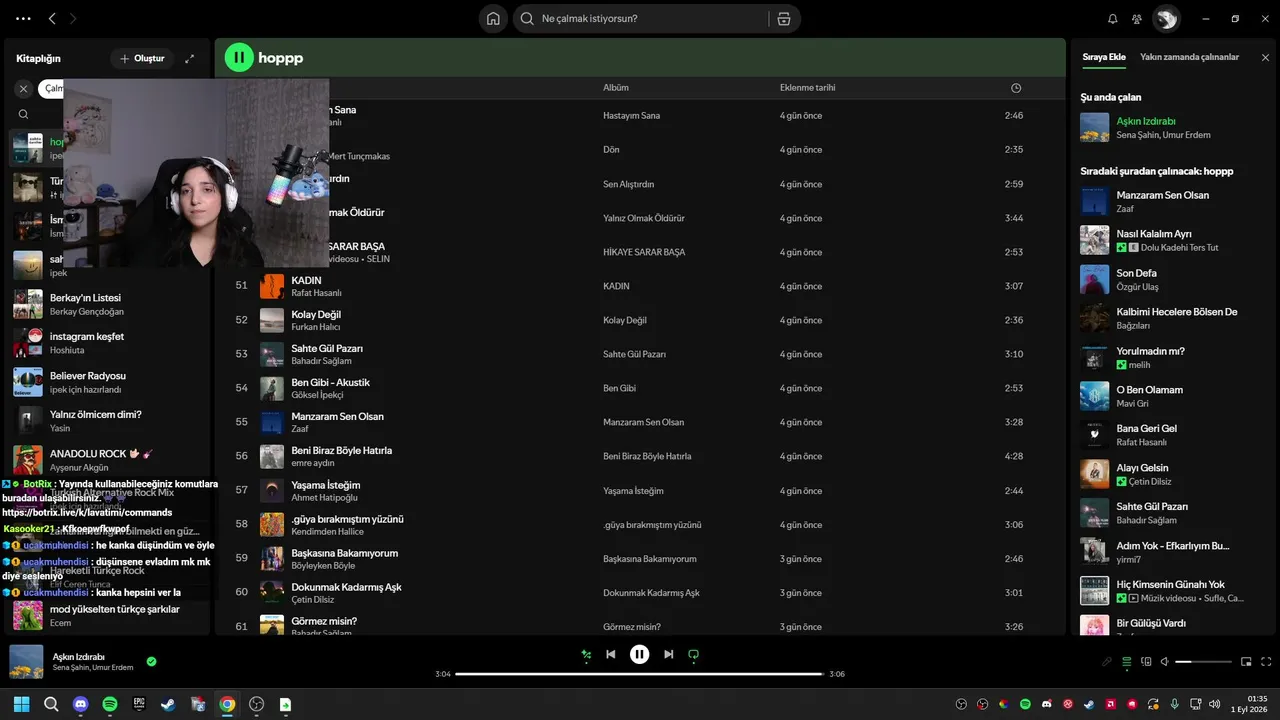The width and height of the screenshot is (1280, 720).
Task: Clear the library filter with X
Action: point(24,89)
